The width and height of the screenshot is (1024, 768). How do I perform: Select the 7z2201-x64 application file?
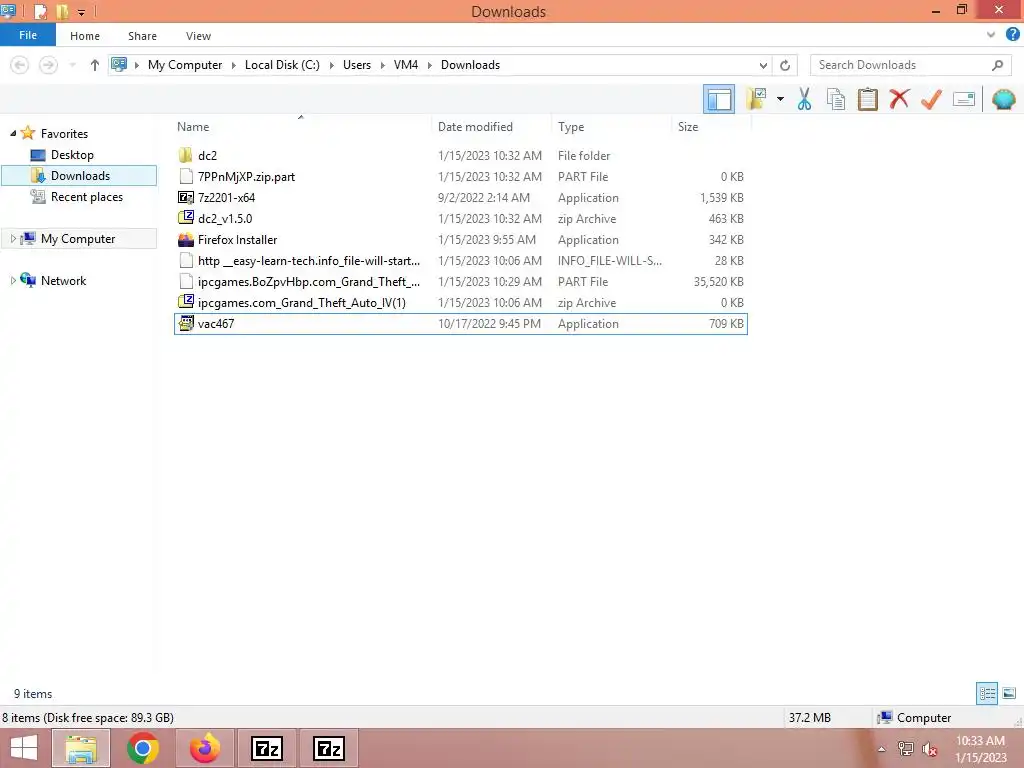(460, 197)
